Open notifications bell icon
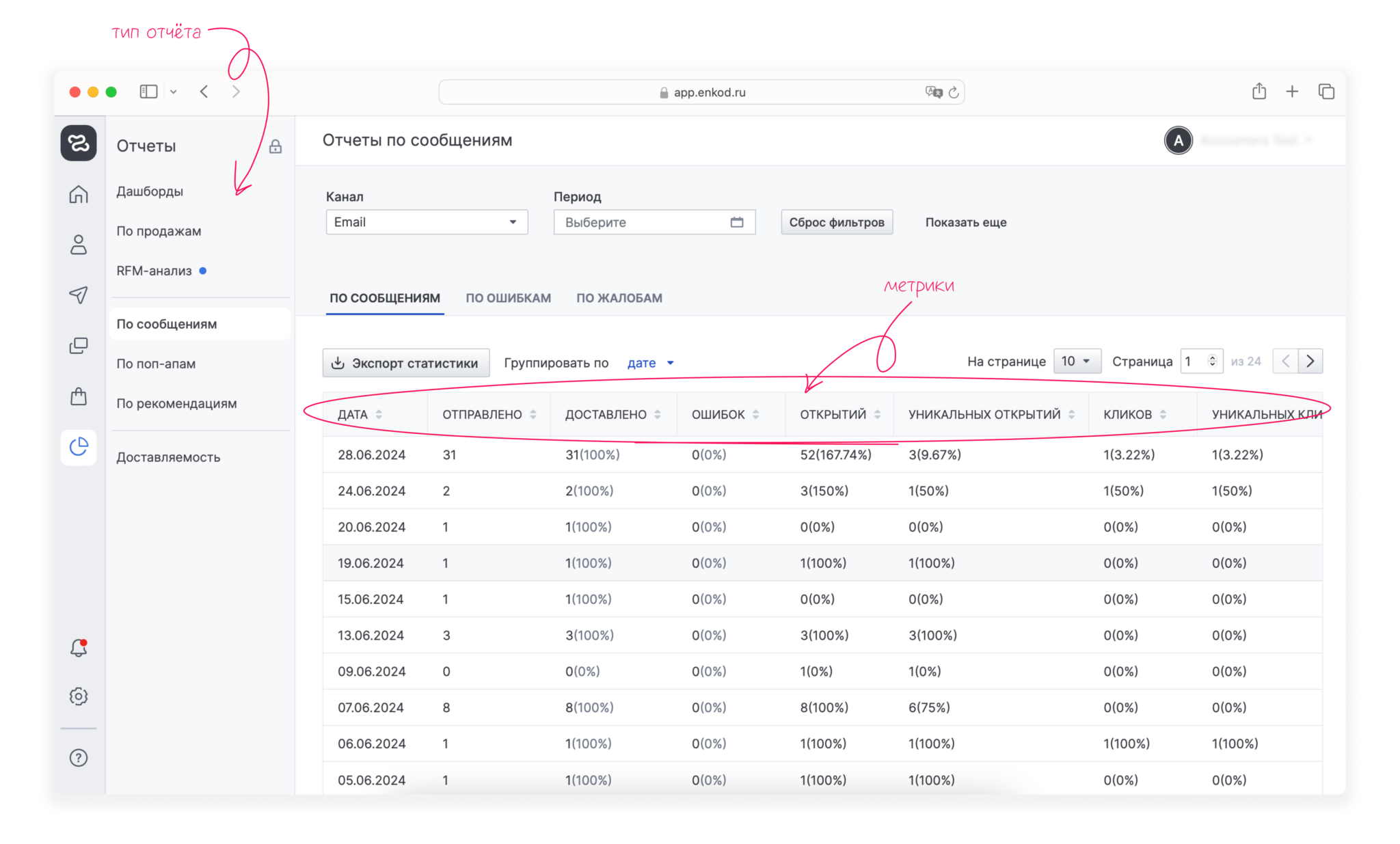The width and height of the screenshot is (1400, 844). point(79,648)
